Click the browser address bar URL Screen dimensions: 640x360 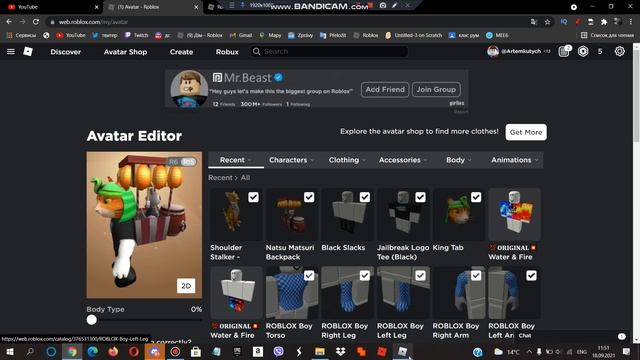click(93, 22)
